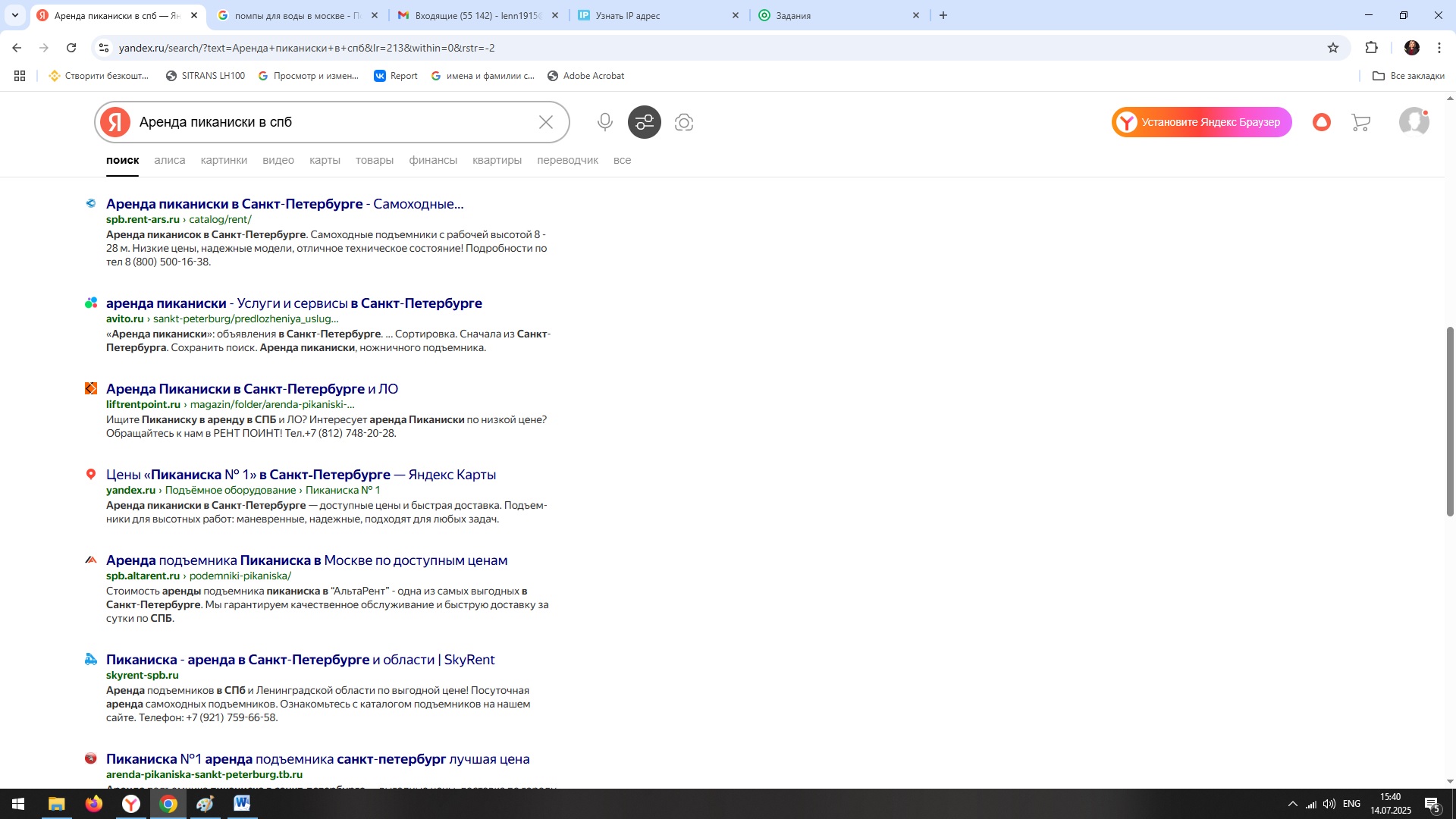
Task: Close the Задания browser tab
Action: 916,15
